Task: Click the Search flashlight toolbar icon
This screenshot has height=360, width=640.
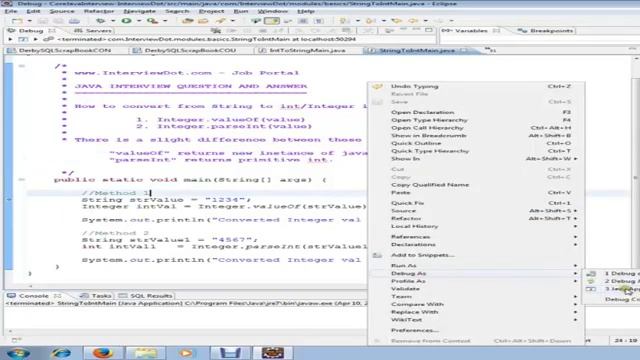Action: [x=221, y=20]
